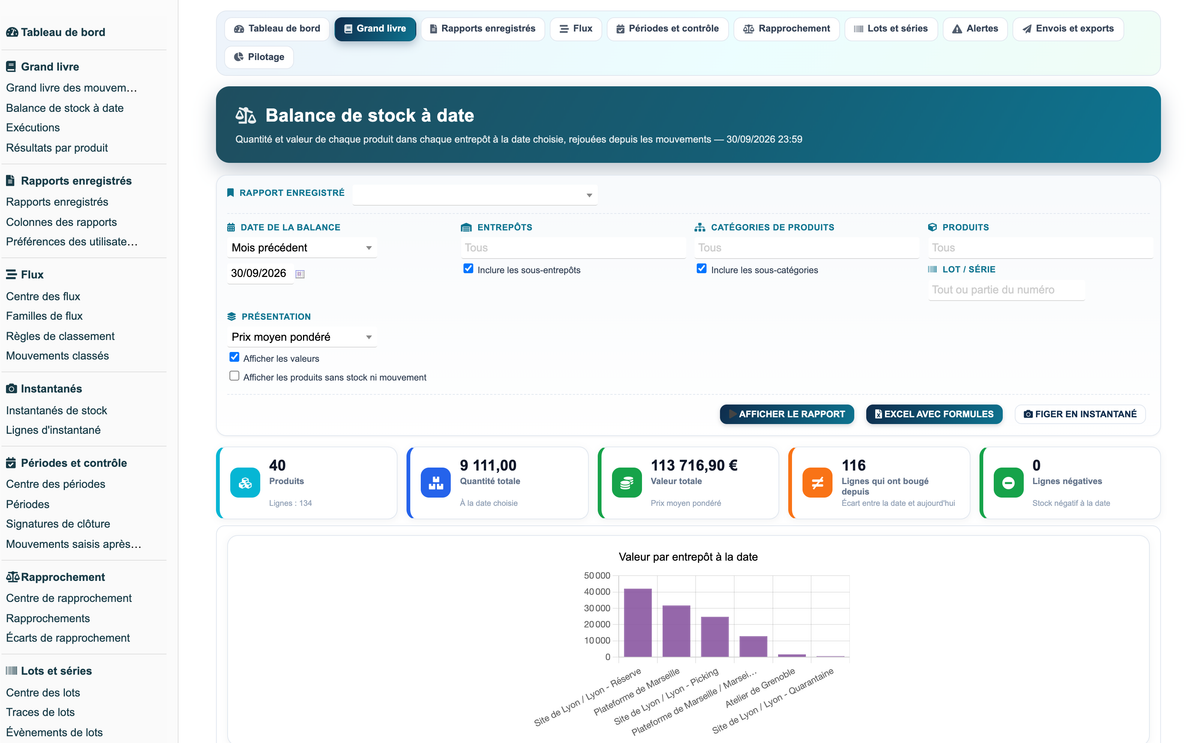The width and height of the screenshot is (1200, 743).
Task: Click the bookmark icon next to Rapport enregistré
Action: pos(231,193)
